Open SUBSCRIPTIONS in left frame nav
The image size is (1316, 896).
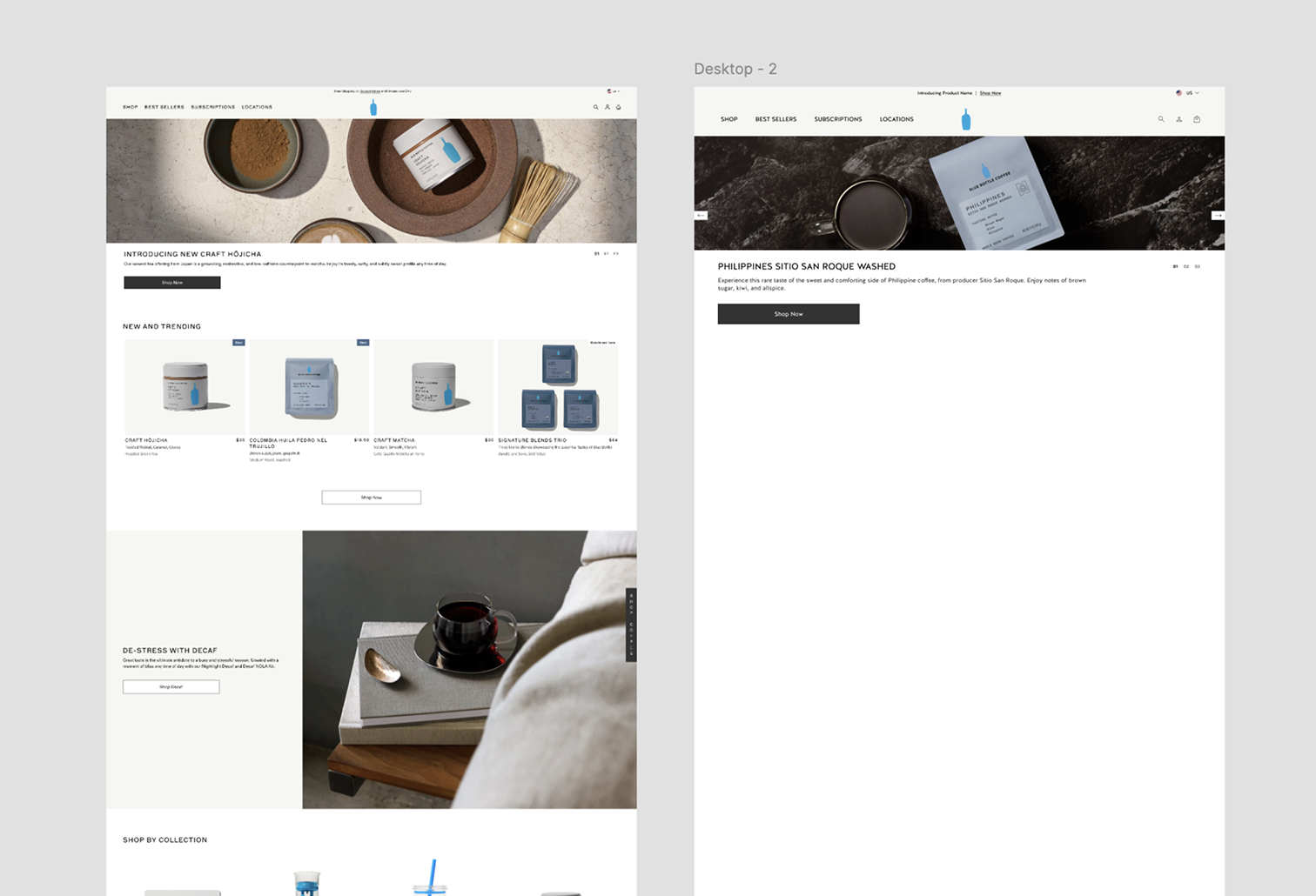click(213, 107)
